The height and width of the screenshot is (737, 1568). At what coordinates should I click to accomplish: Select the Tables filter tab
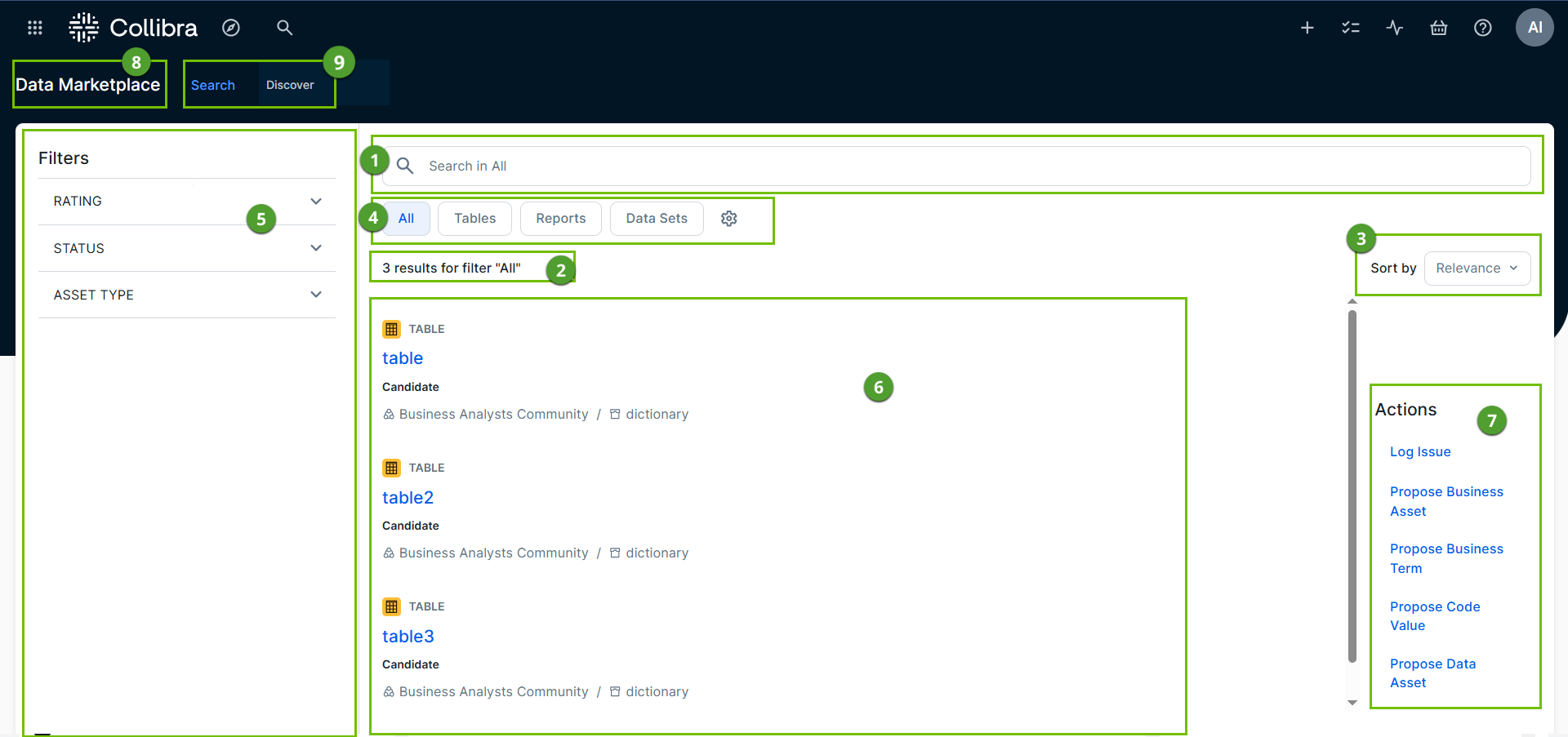point(474,219)
